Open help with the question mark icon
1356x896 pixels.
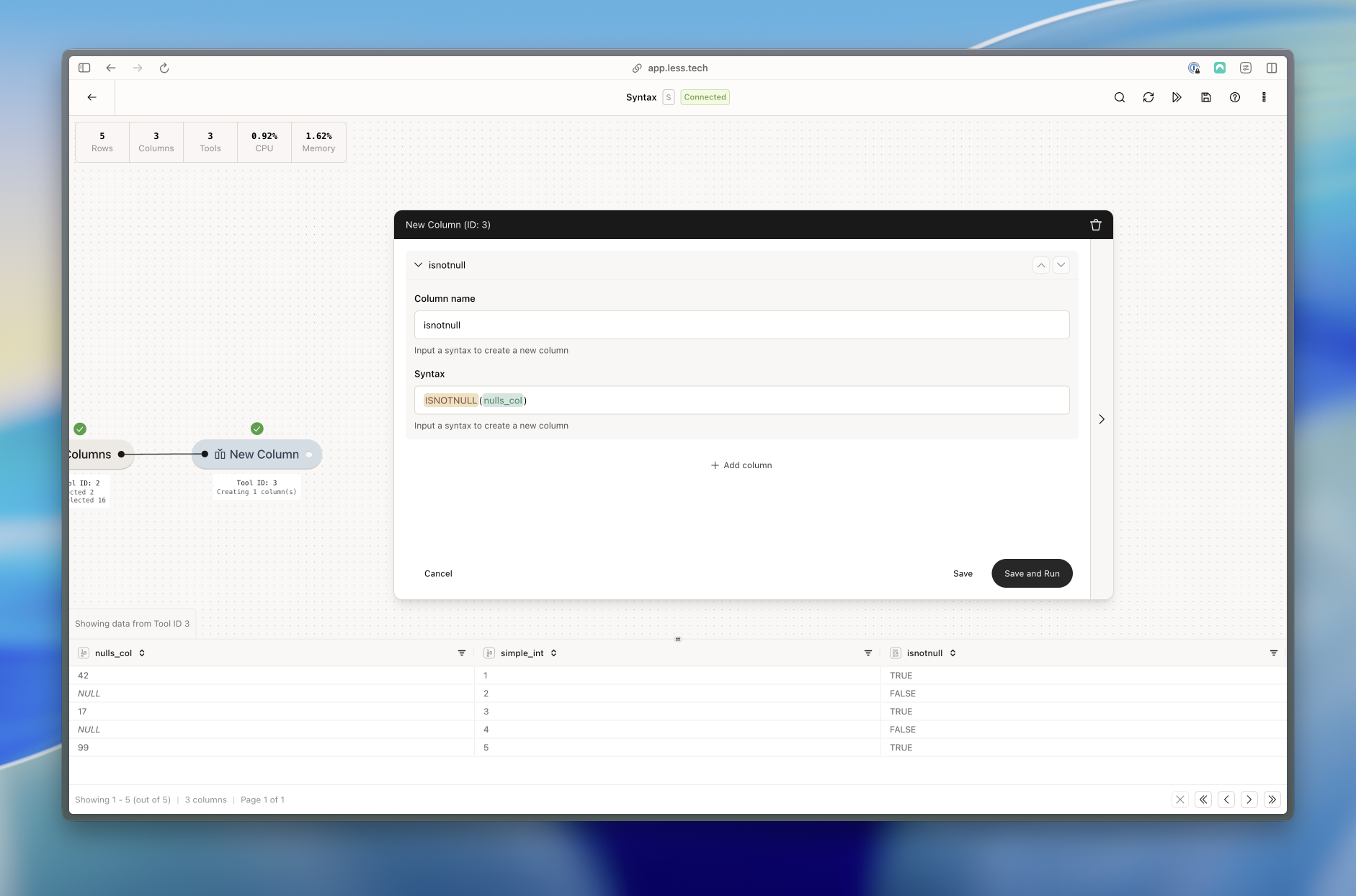tap(1235, 97)
